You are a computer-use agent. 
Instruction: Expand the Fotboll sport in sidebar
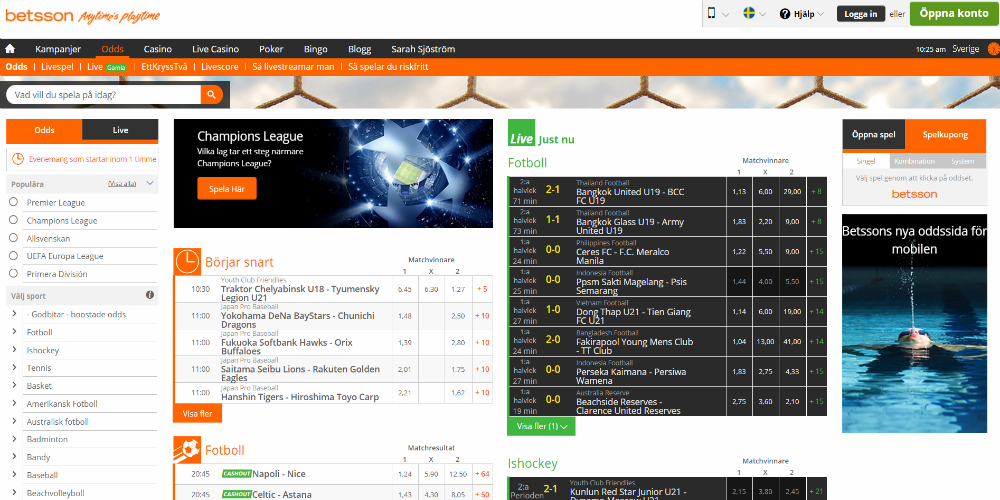pyautogui.click(x=14, y=332)
